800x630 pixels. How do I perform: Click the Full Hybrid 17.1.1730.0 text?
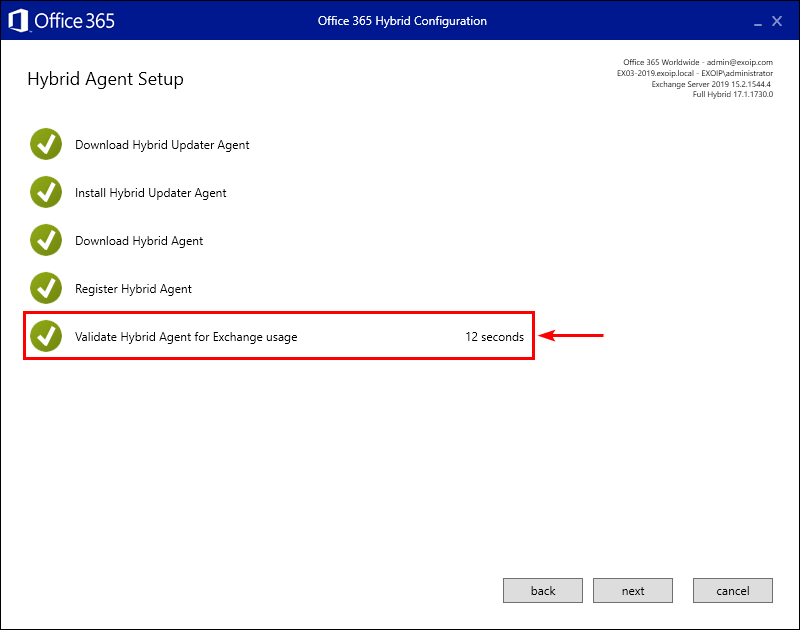pos(733,94)
